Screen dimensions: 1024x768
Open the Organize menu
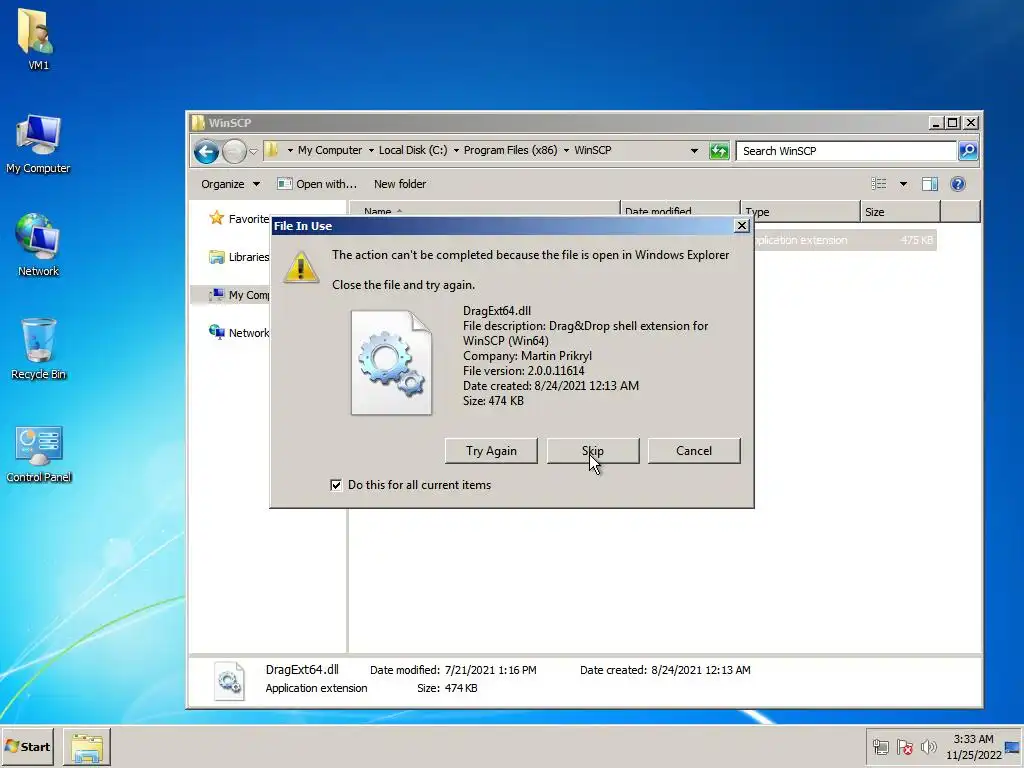point(231,184)
